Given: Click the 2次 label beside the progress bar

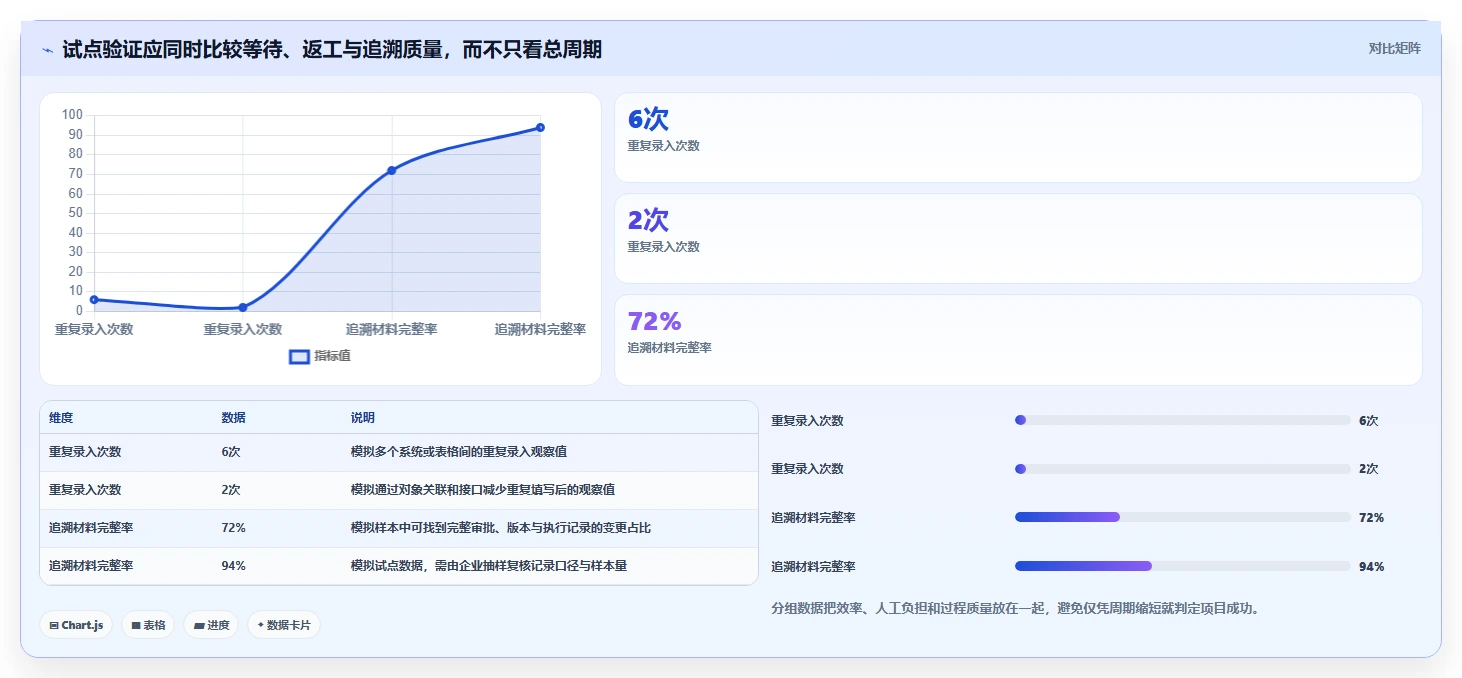Looking at the screenshot, I should [x=1369, y=469].
